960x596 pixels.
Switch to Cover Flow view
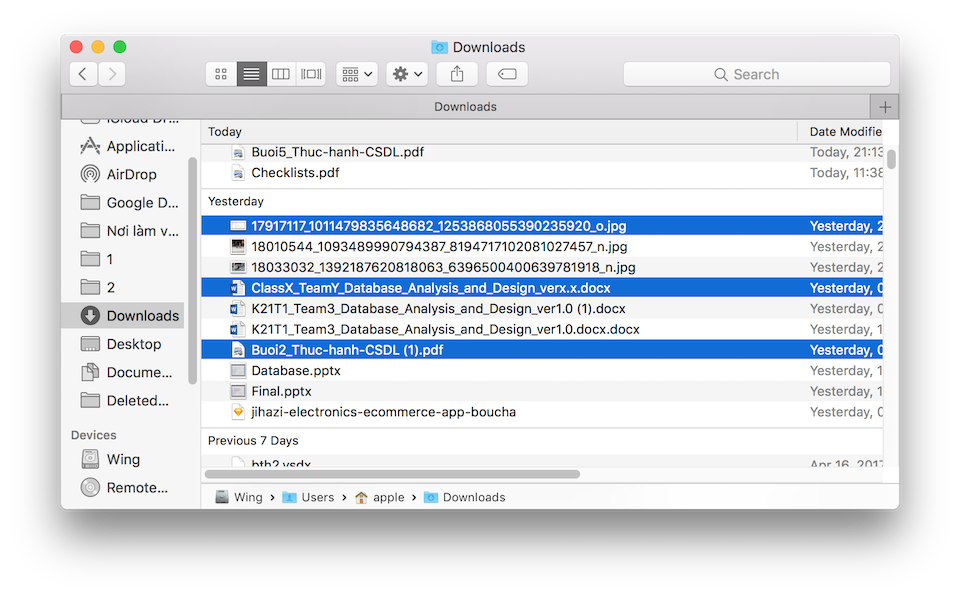tap(311, 74)
